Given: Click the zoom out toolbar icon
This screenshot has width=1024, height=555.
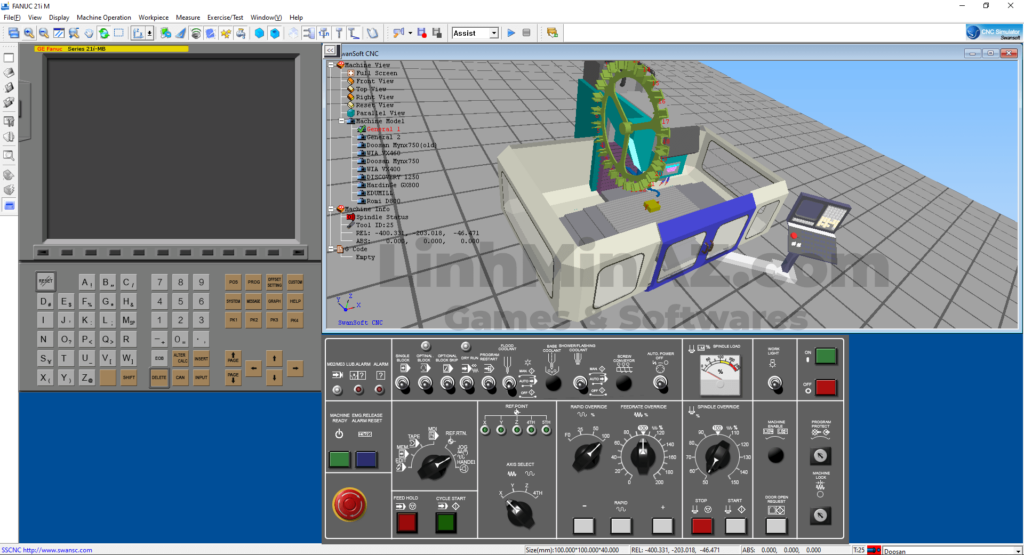Looking at the screenshot, I should click(x=44, y=33).
